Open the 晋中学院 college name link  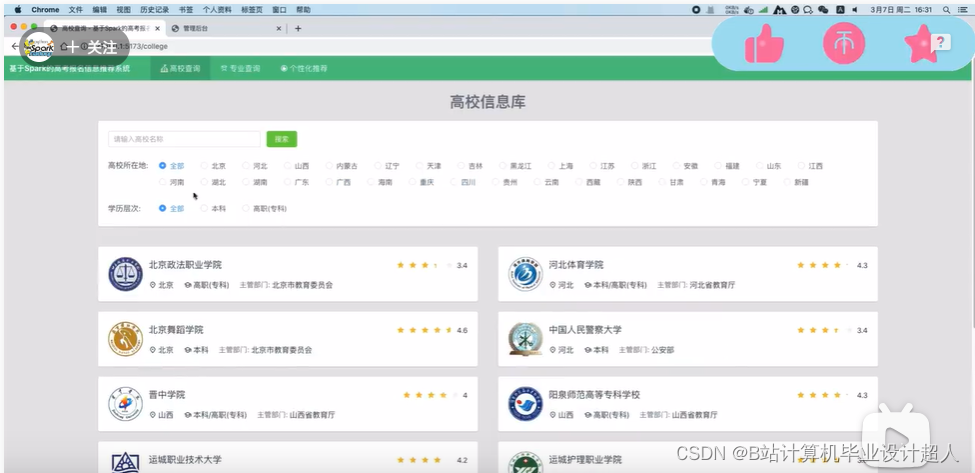click(167, 395)
